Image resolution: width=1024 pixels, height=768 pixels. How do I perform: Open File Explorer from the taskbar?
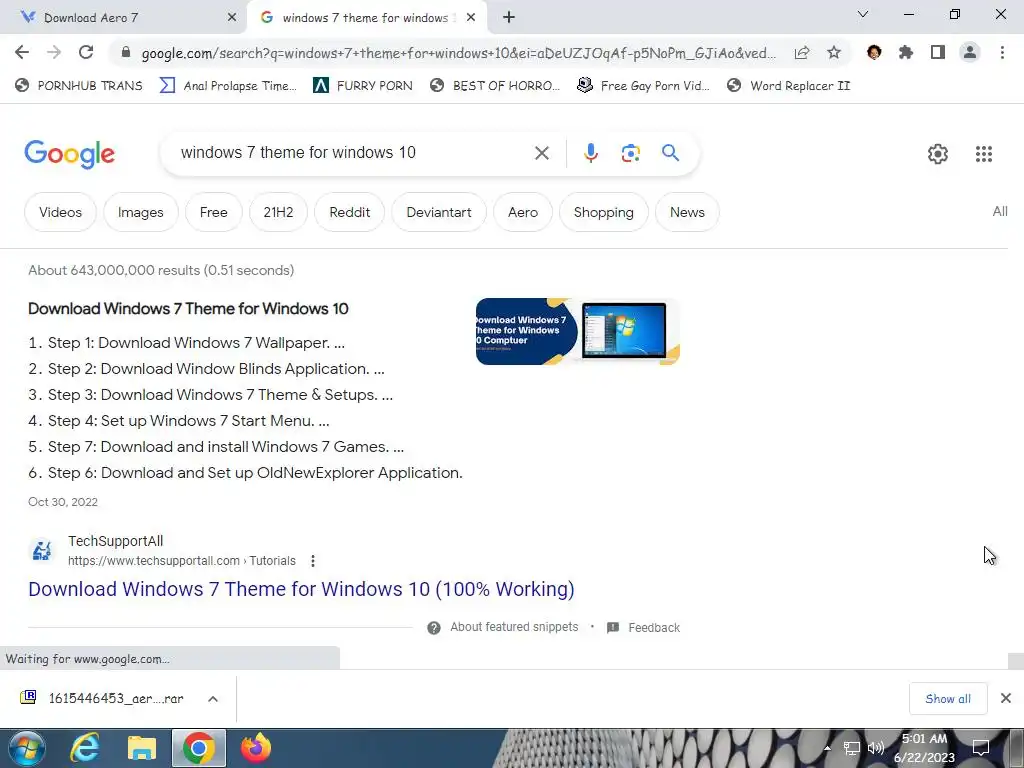pyautogui.click(x=142, y=748)
